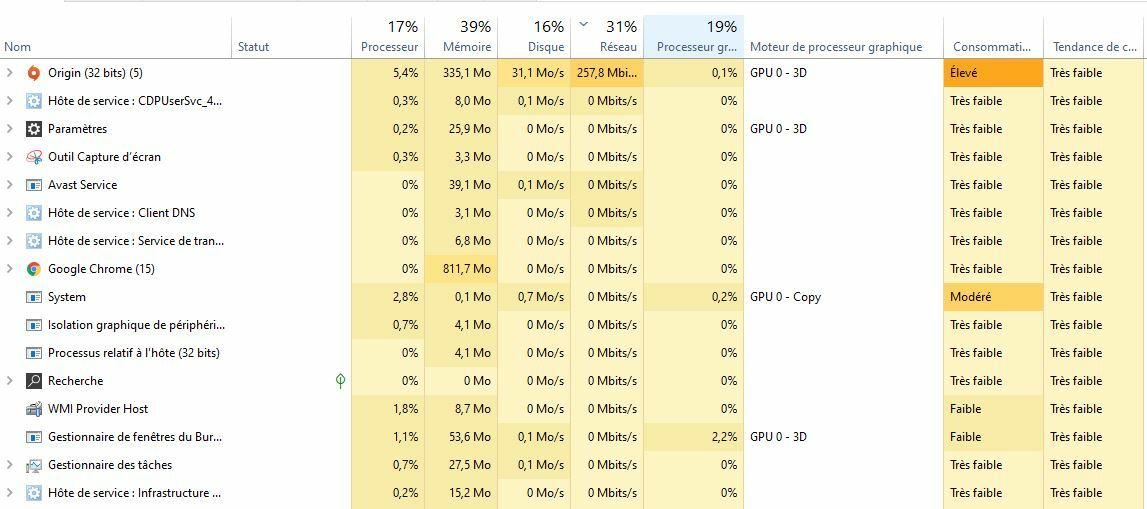
Task: Click the Recherche magnifier icon
Action: [33, 381]
